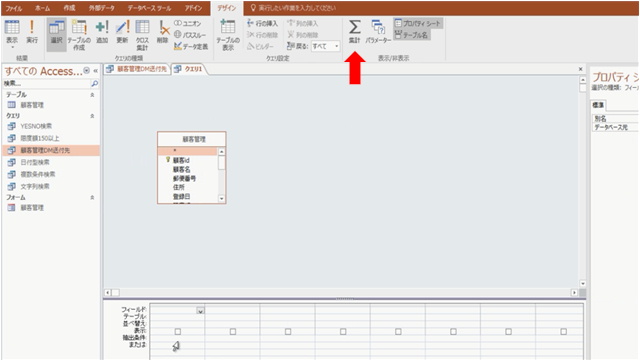Screen dimensions: 640x360
Task: Click design area horizontal scroll-right arrow
Action: click(x=574, y=293)
